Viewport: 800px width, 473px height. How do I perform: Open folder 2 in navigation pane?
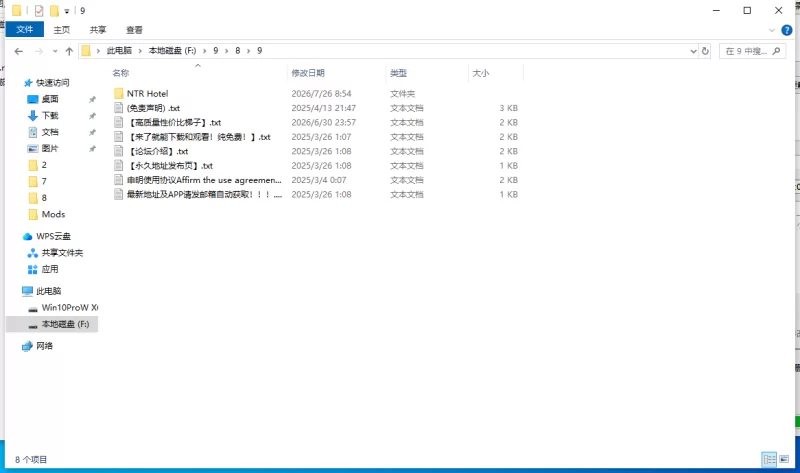[x=44, y=165]
